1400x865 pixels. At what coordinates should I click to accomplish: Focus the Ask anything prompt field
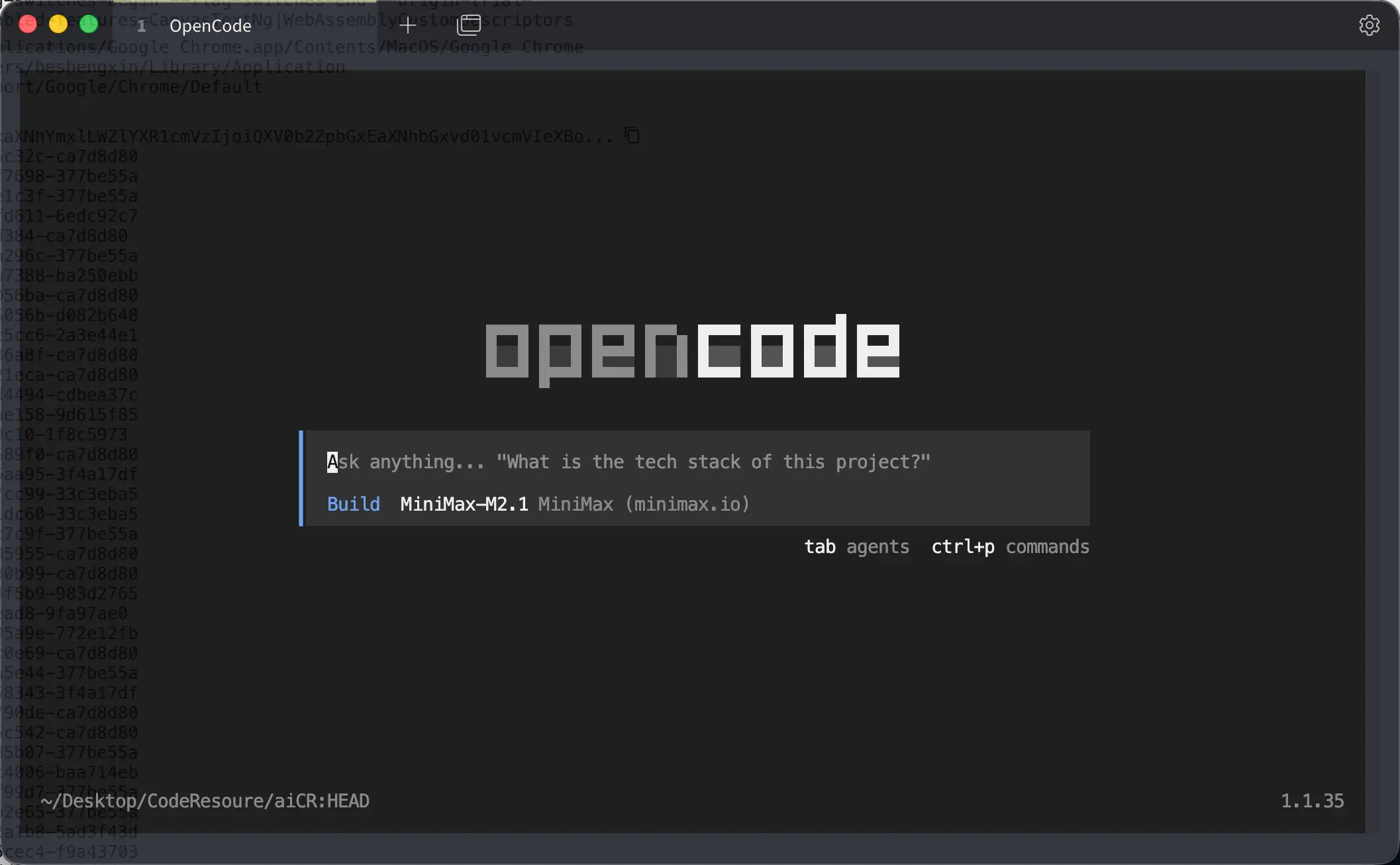[x=628, y=462]
